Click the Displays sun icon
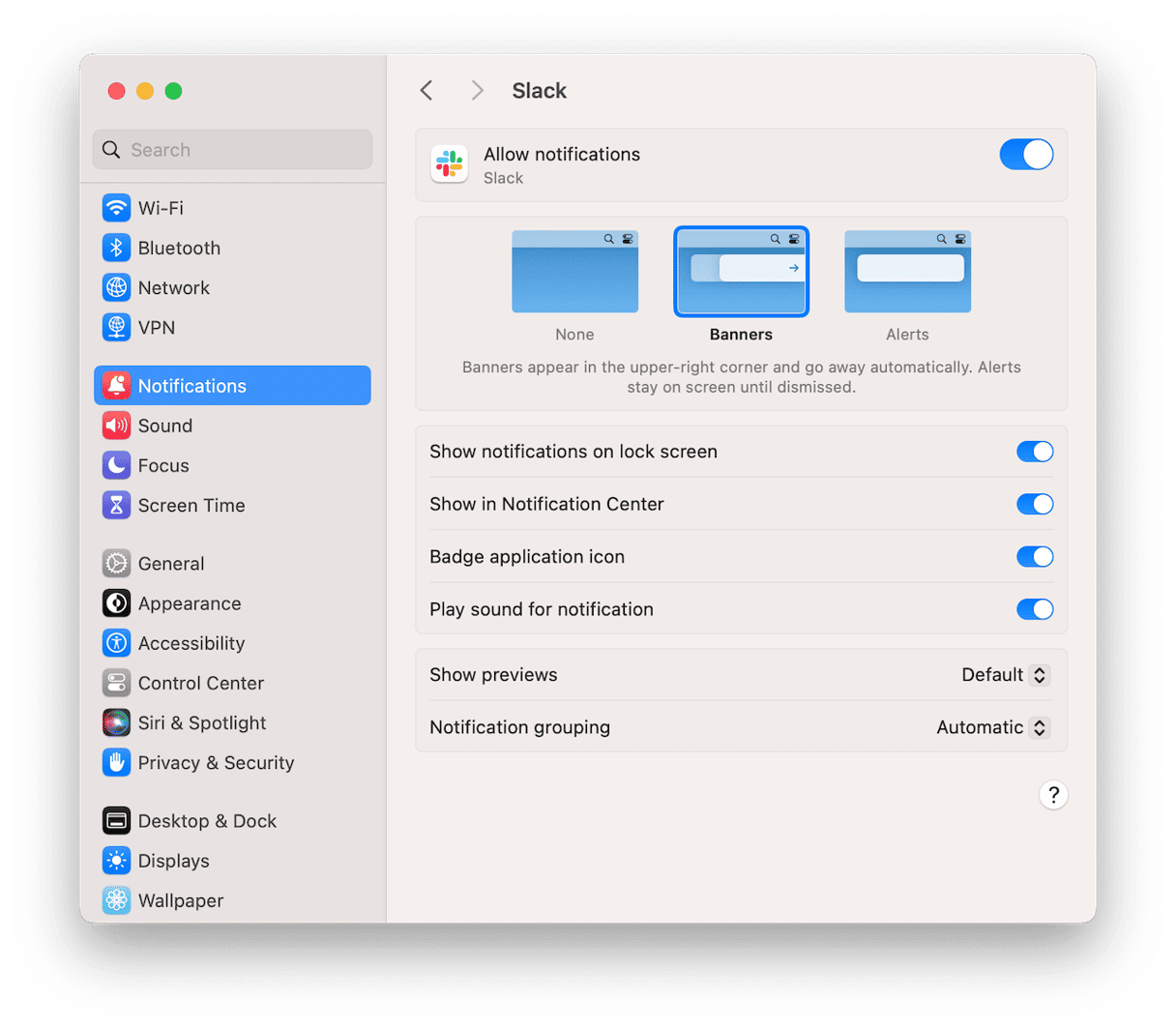This screenshot has width=1176, height=1028. (x=116, y=860)
